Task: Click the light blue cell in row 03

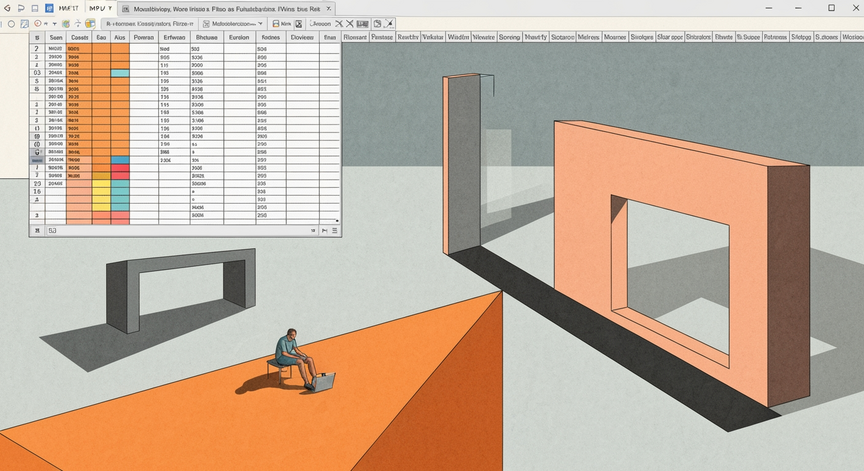Action: click(x=120, y=73)
